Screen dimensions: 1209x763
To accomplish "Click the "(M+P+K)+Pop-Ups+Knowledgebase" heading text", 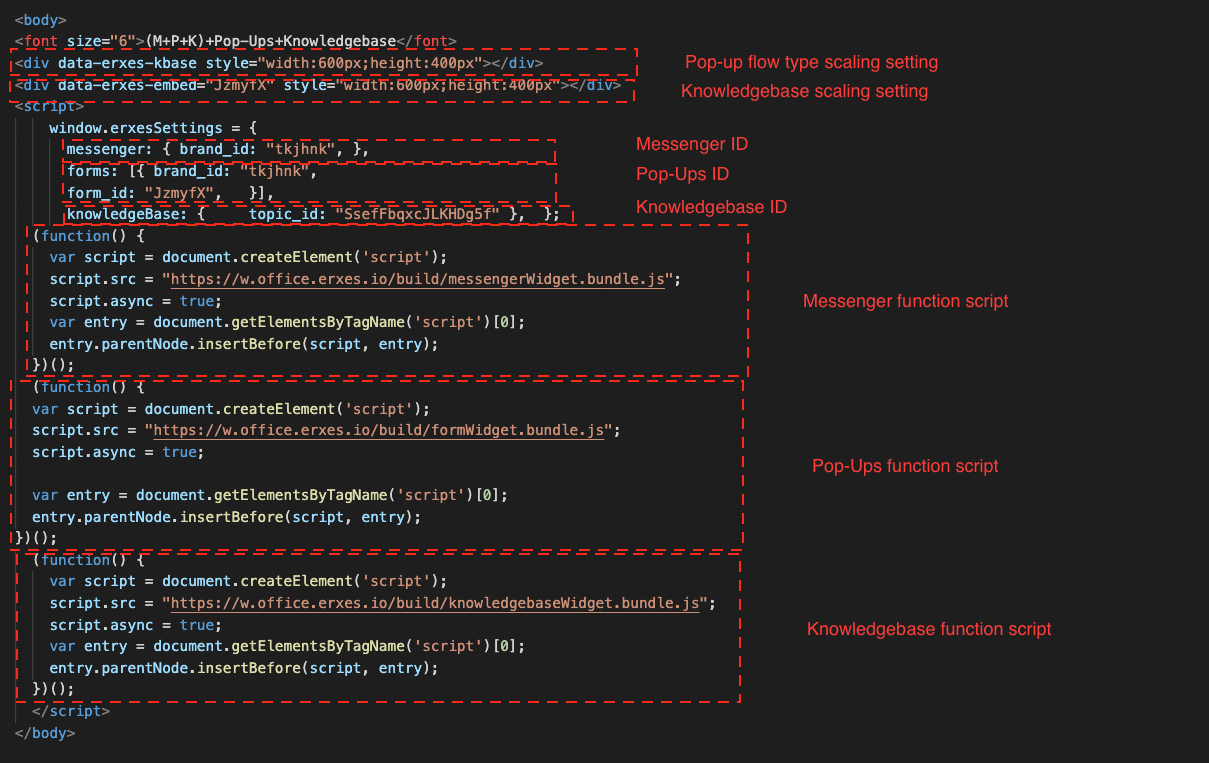I will [x=270, y=41].
